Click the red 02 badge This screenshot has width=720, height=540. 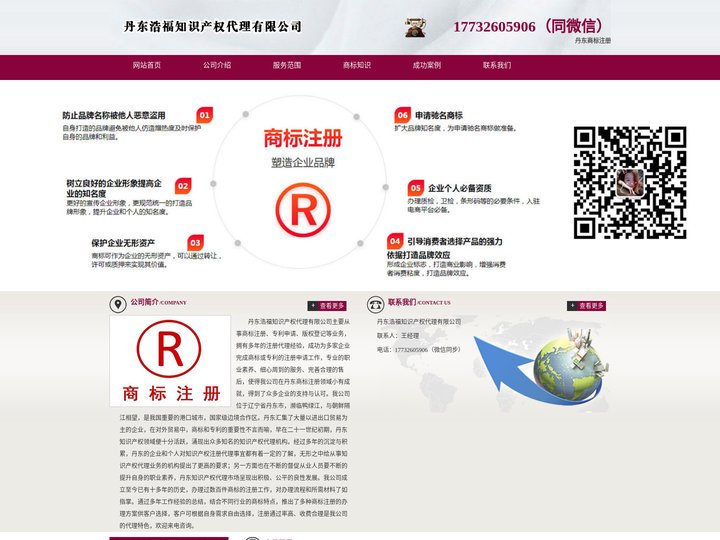[x=183, y=186]
